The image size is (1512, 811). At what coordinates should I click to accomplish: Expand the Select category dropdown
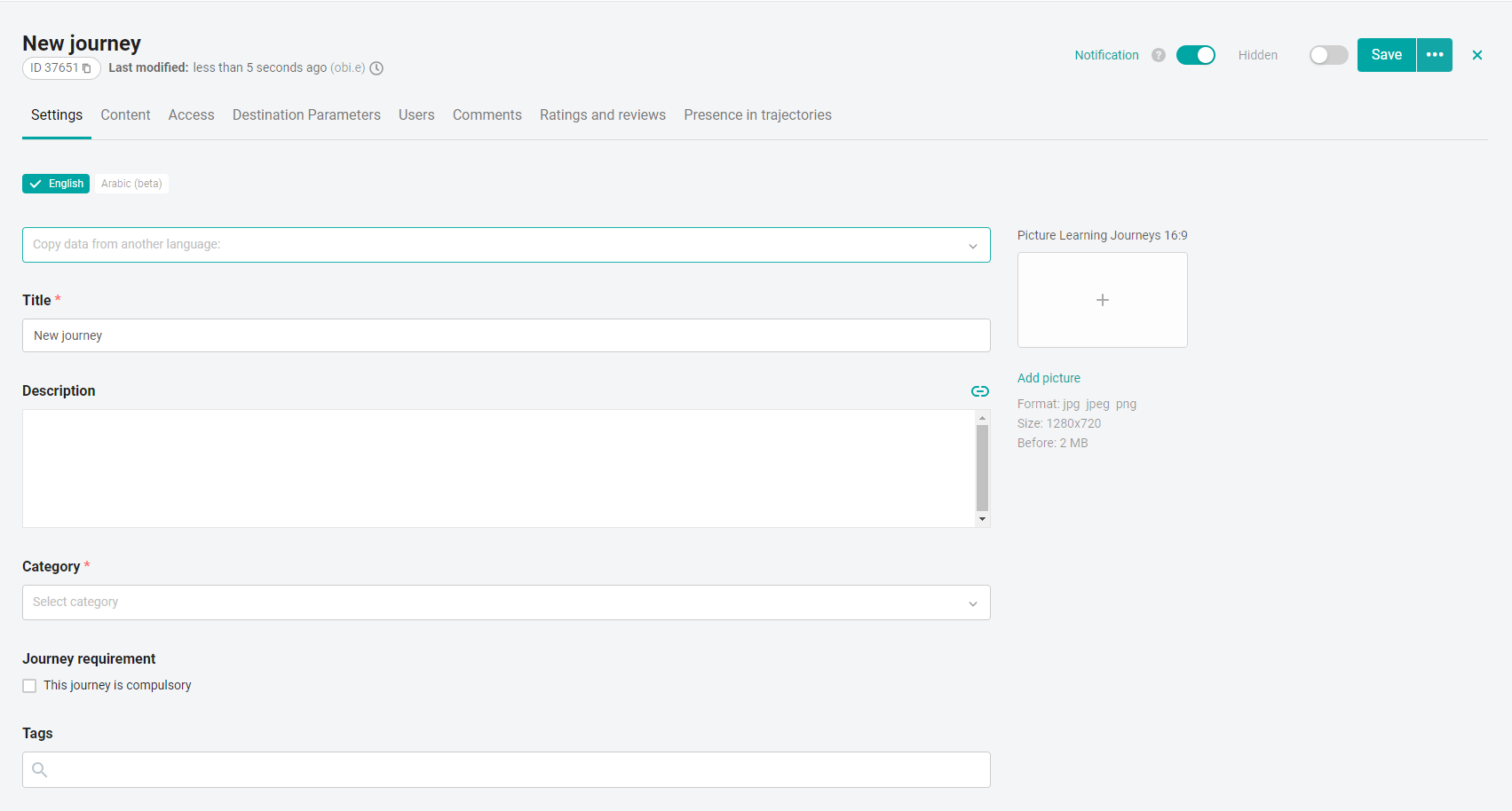tap(506, 602)
